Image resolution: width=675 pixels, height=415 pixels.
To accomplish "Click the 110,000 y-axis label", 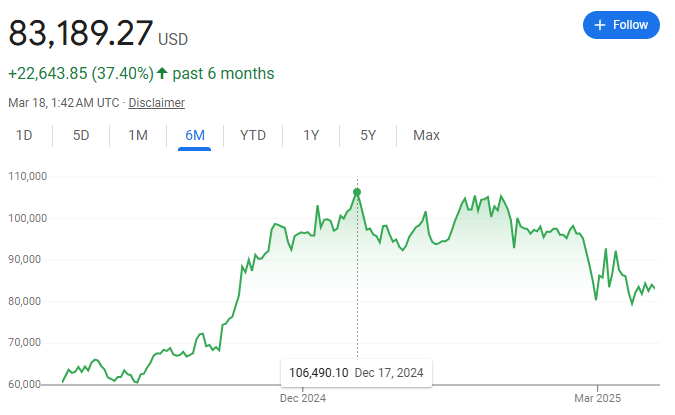I will coord(28,177).
